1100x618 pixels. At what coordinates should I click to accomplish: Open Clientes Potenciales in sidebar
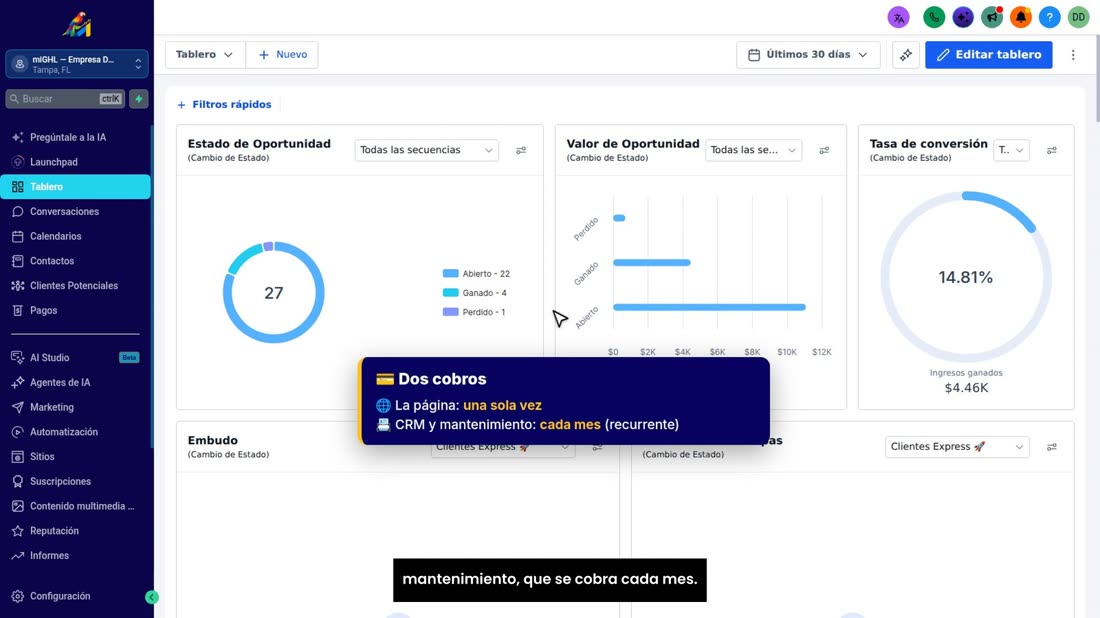point(75,286)
